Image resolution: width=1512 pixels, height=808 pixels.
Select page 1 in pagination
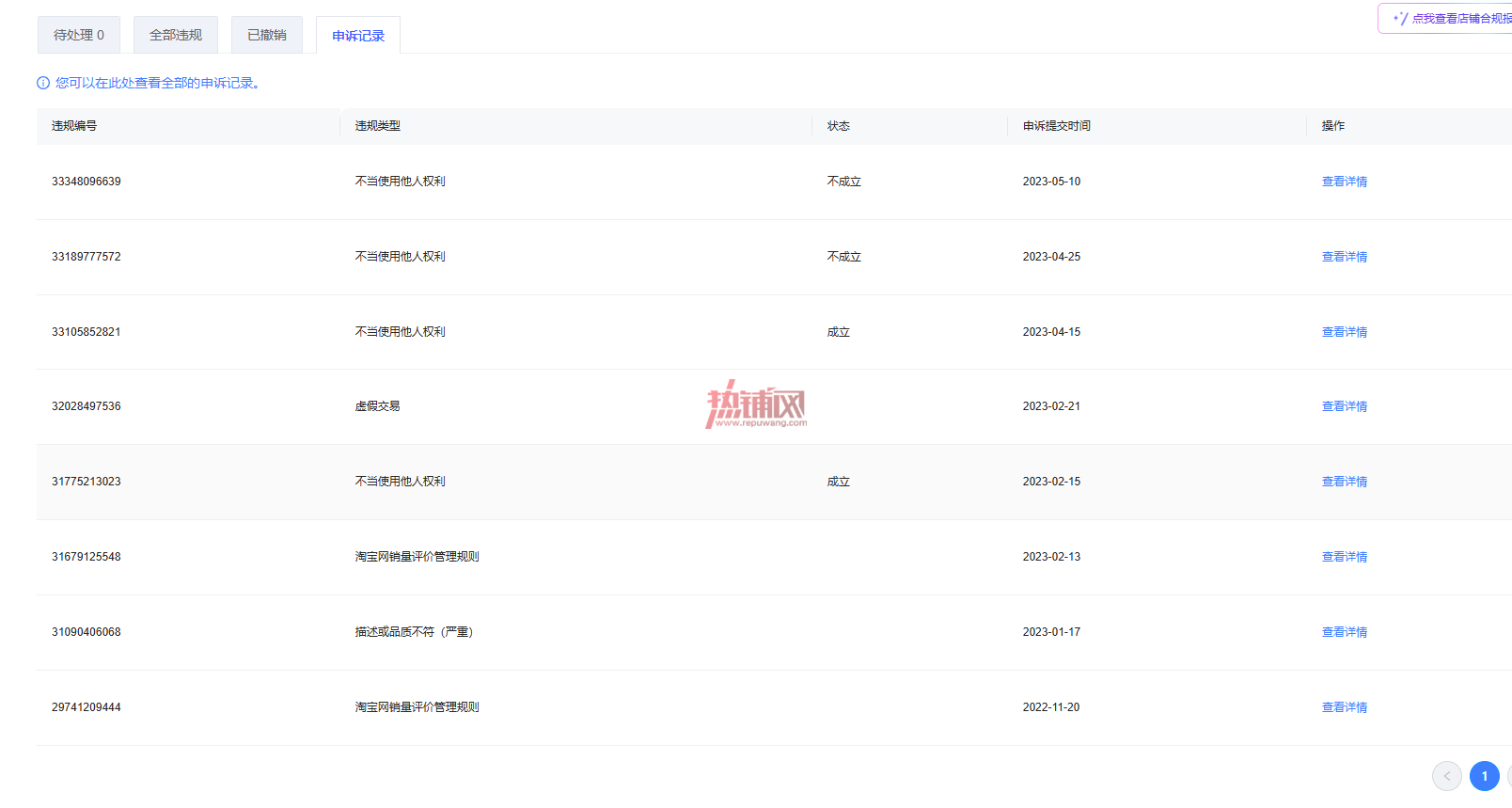pyautogui.click(x=1485, y=776)
